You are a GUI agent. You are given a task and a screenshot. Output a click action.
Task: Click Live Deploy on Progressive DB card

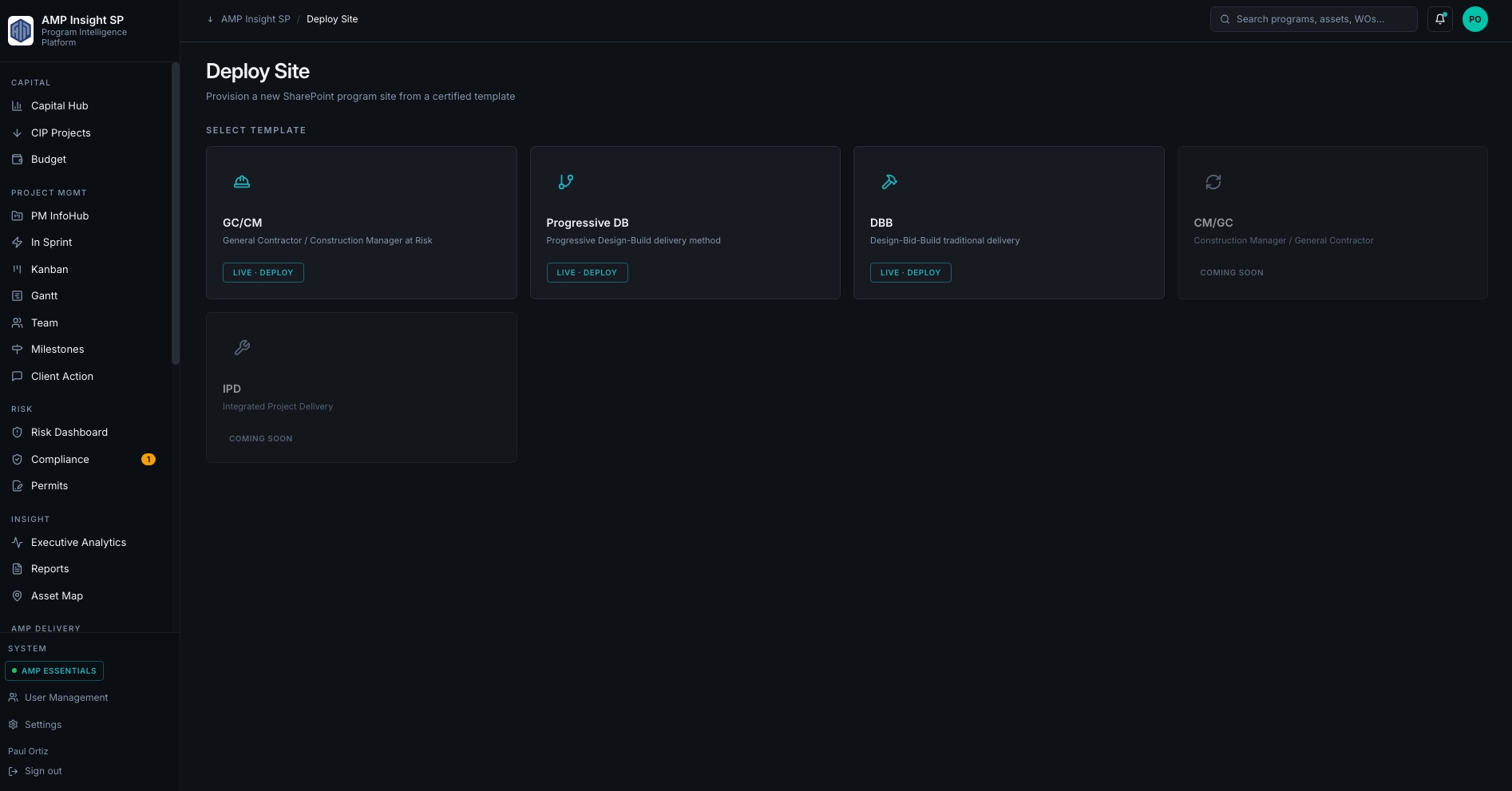(587, 272)
